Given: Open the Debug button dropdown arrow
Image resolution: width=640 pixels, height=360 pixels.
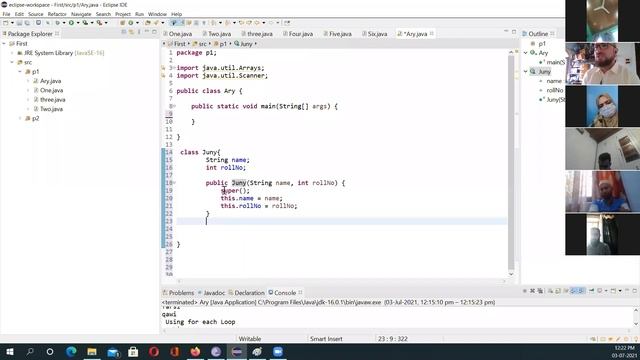Looking at the screenshot, I should point(64,23).
